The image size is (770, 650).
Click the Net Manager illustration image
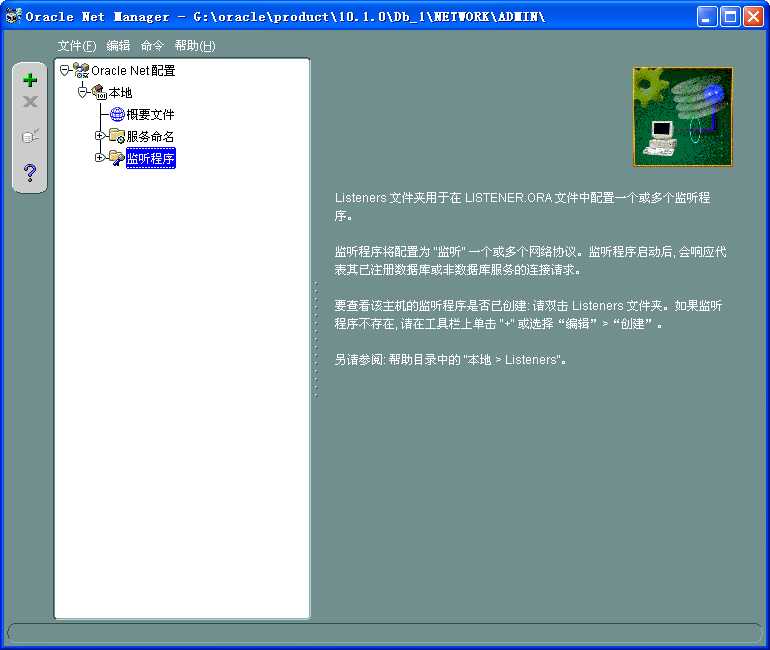(x=683, y=117)
